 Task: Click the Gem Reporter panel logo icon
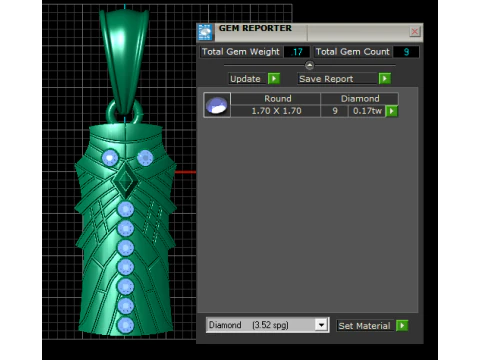click(205, 32)
